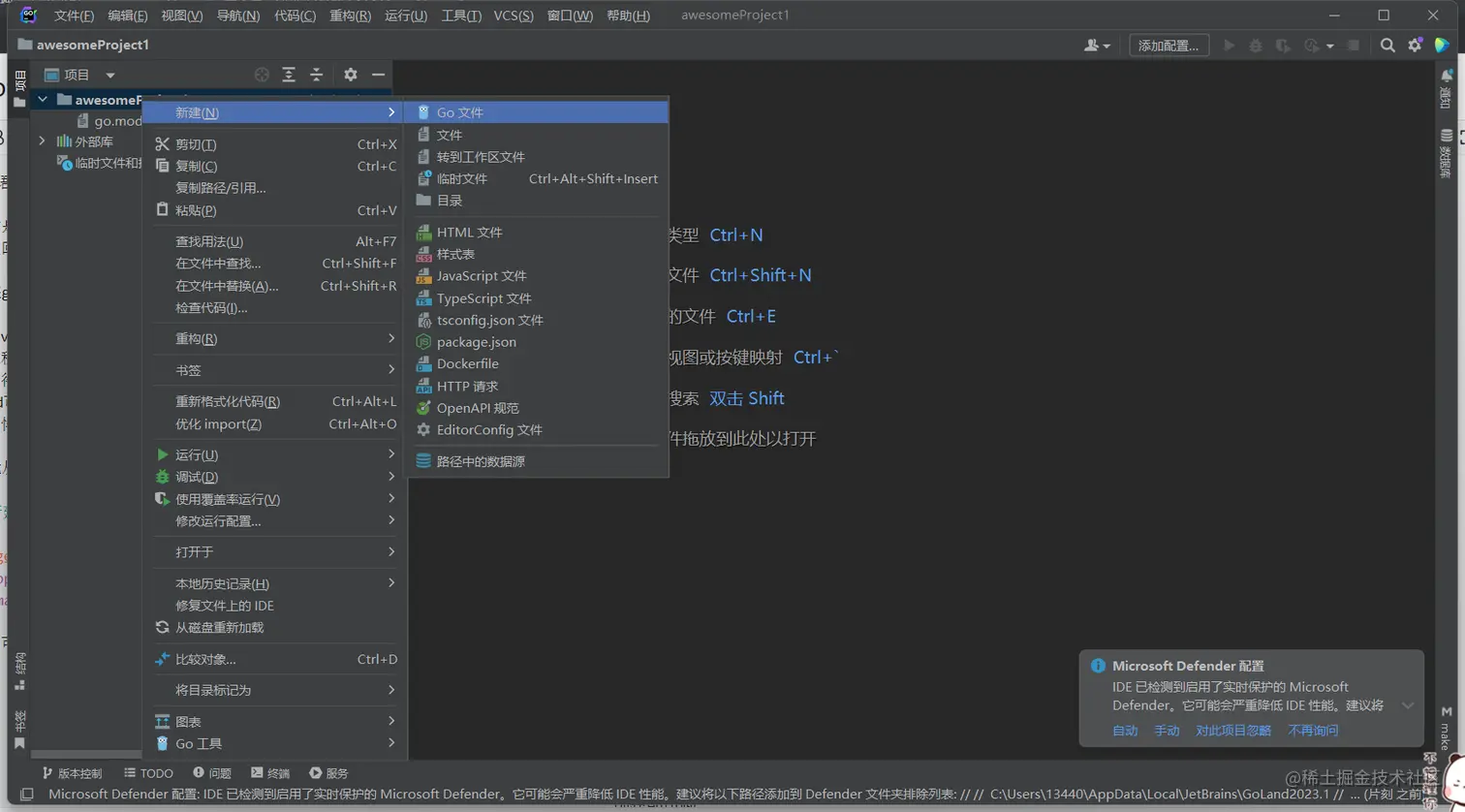The height and width of the screenshot is (812, 1465).
Task: Select package.json in the new submenu
Action: pyautogui.click(x=538, y=342)
